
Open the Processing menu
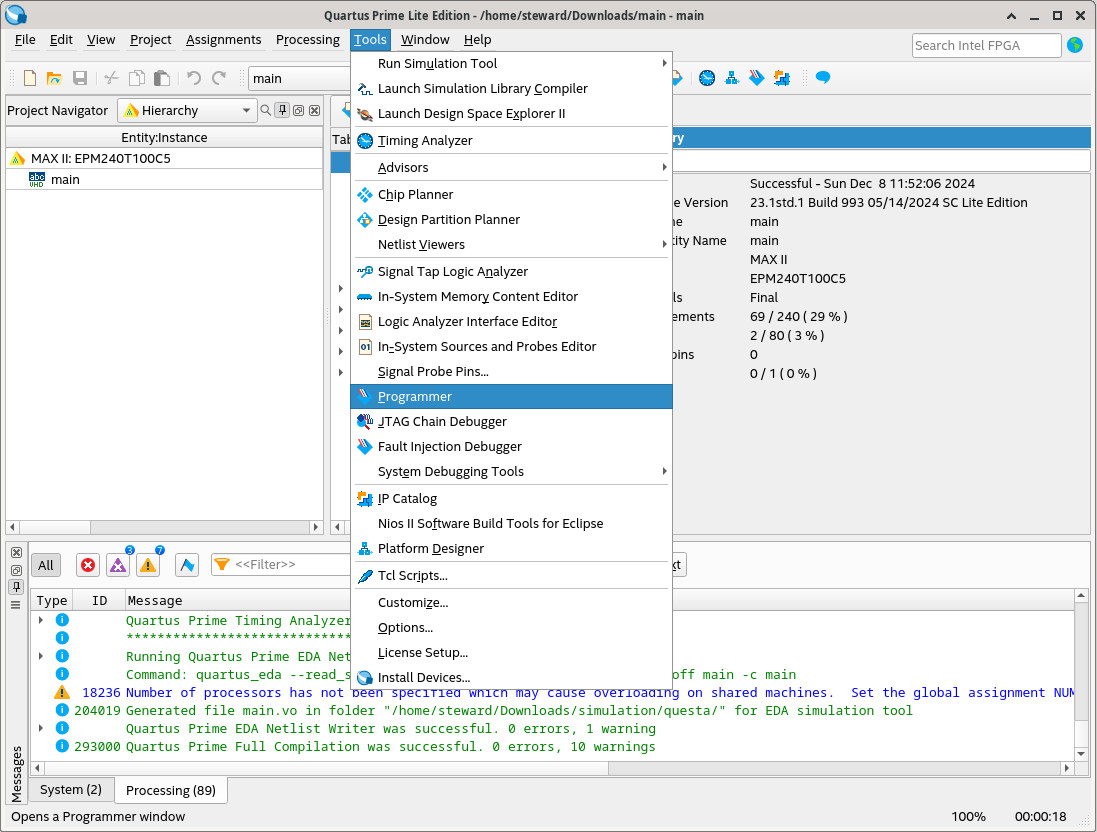(307, 40)
